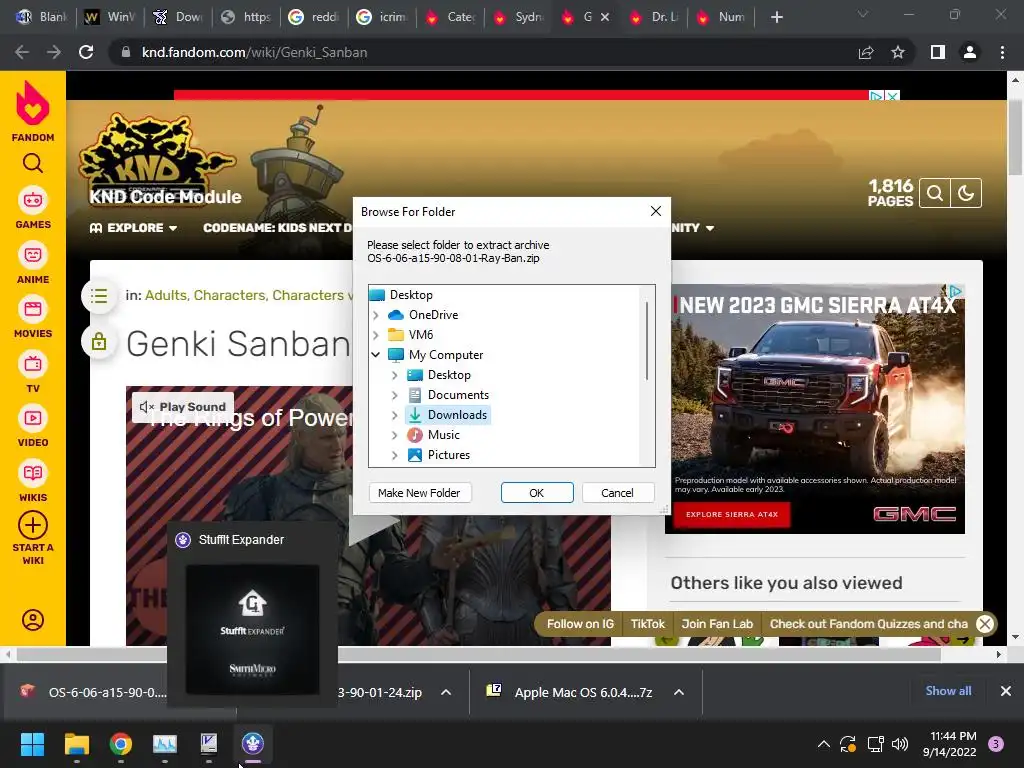Click the wiki search magnifier beside 1,816 pages
The width and height of the screenshot is (1024, 768).
tap(935, 193)
